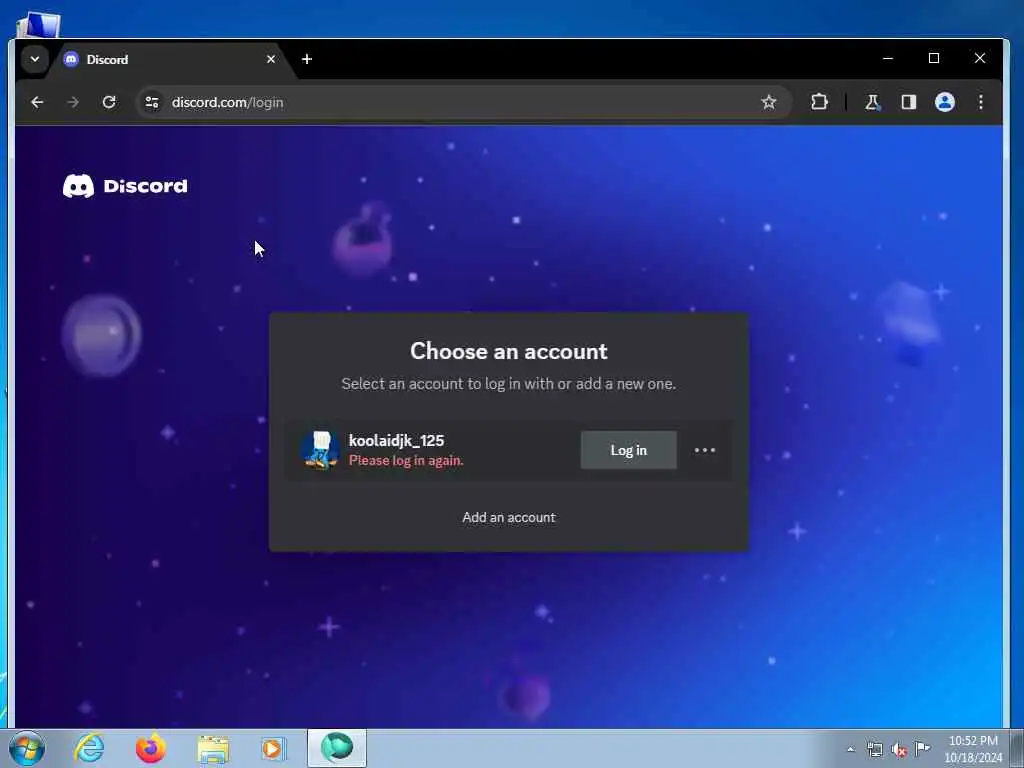The height and width of the screenshot is (768, 1024).
Task: Click Add an account link
Action: 509,517
